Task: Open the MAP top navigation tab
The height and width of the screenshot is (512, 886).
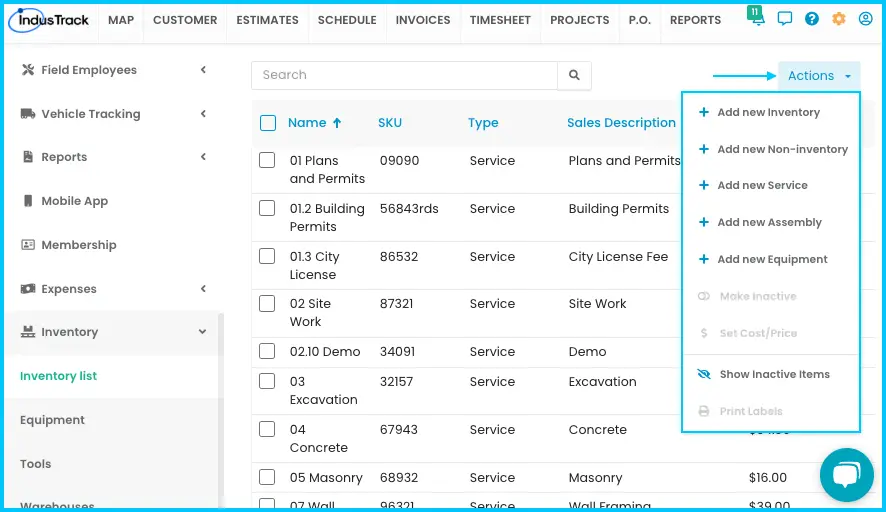Action: tap(121, 20)
